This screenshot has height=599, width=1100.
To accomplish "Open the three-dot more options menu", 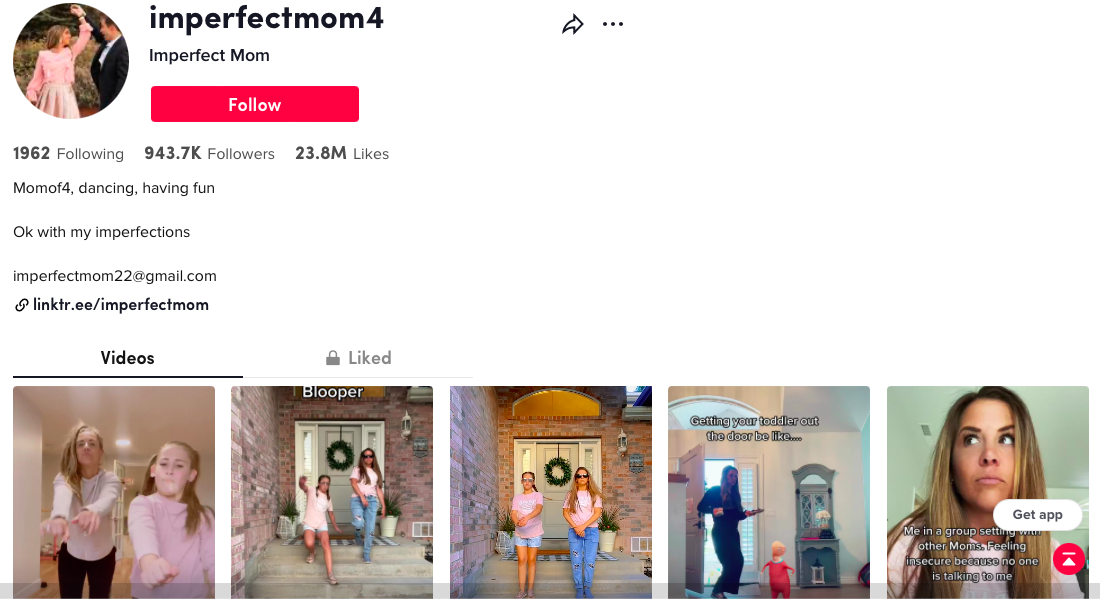I will point(612,25).
